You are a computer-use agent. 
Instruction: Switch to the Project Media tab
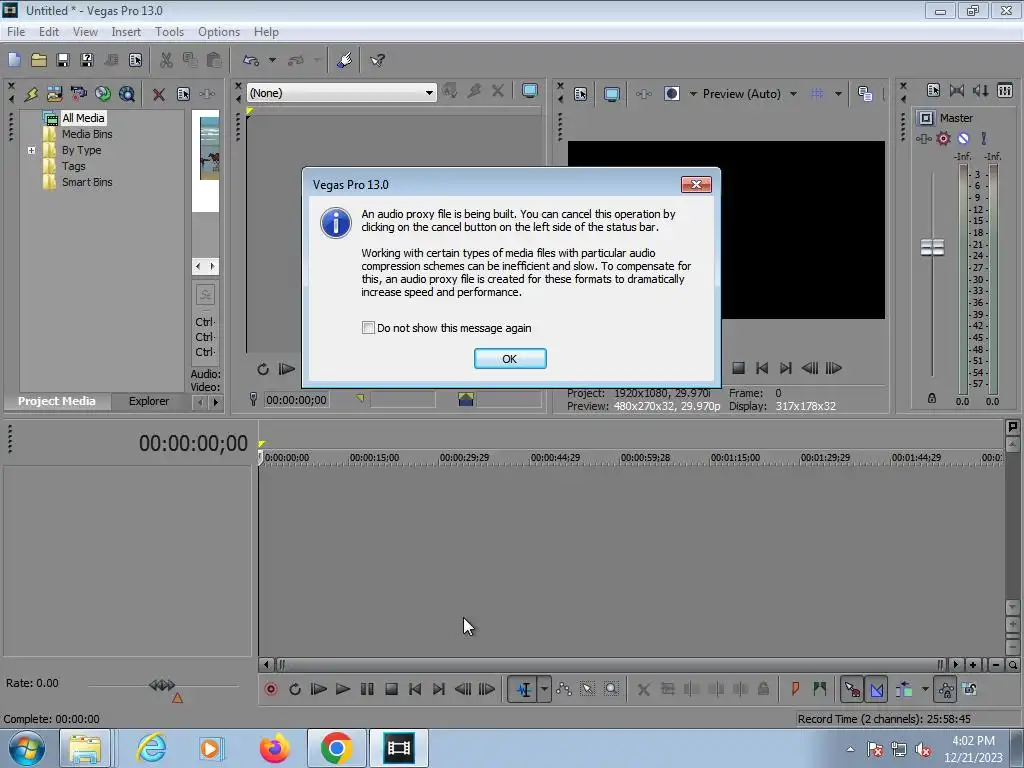point(57,401)
